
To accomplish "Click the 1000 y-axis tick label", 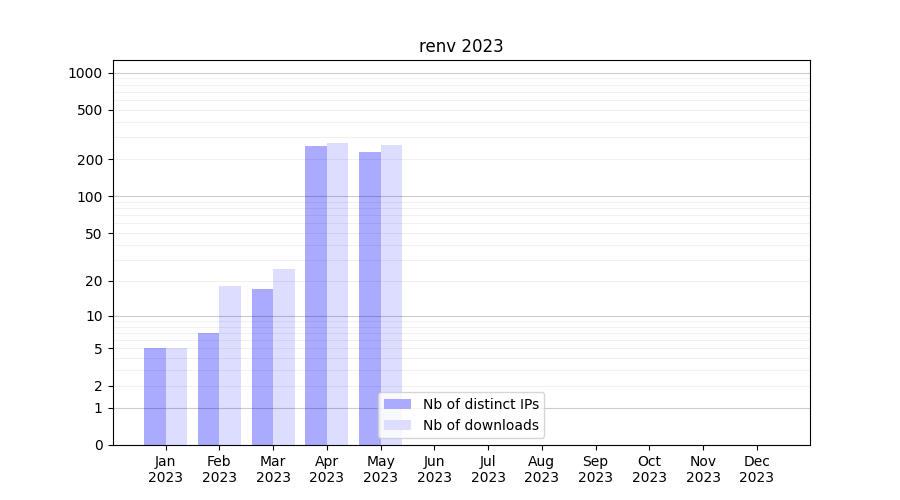I will click(85, 73).
